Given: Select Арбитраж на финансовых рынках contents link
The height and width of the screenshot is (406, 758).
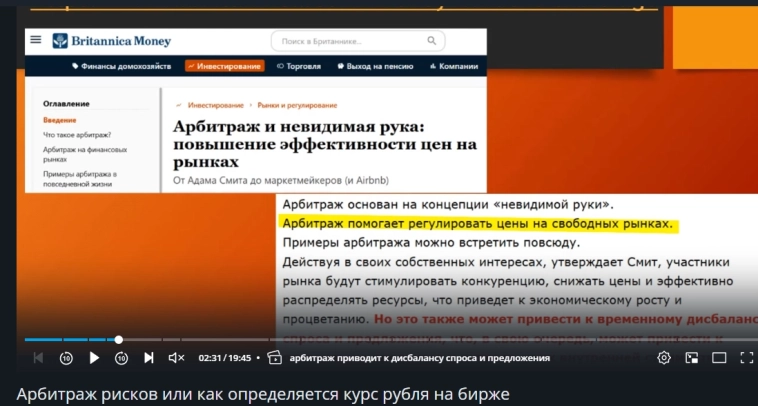Looking at the screenshot, I should 85,154.
